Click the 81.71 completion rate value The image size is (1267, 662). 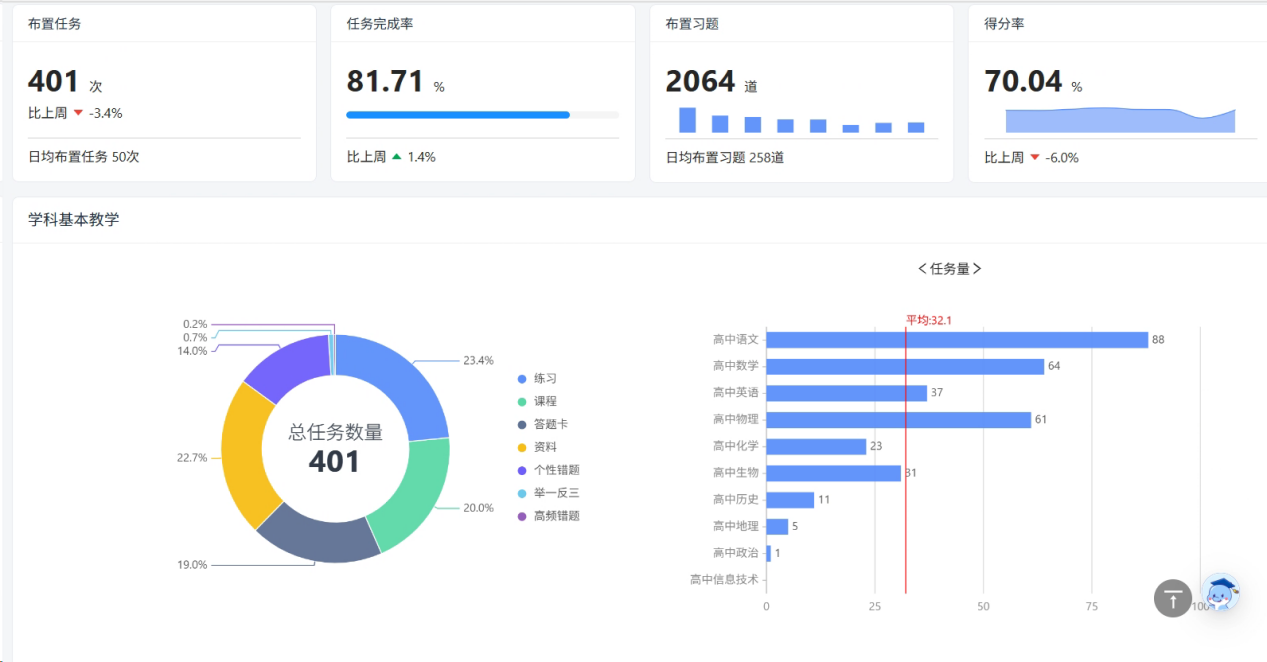[385, 81]
